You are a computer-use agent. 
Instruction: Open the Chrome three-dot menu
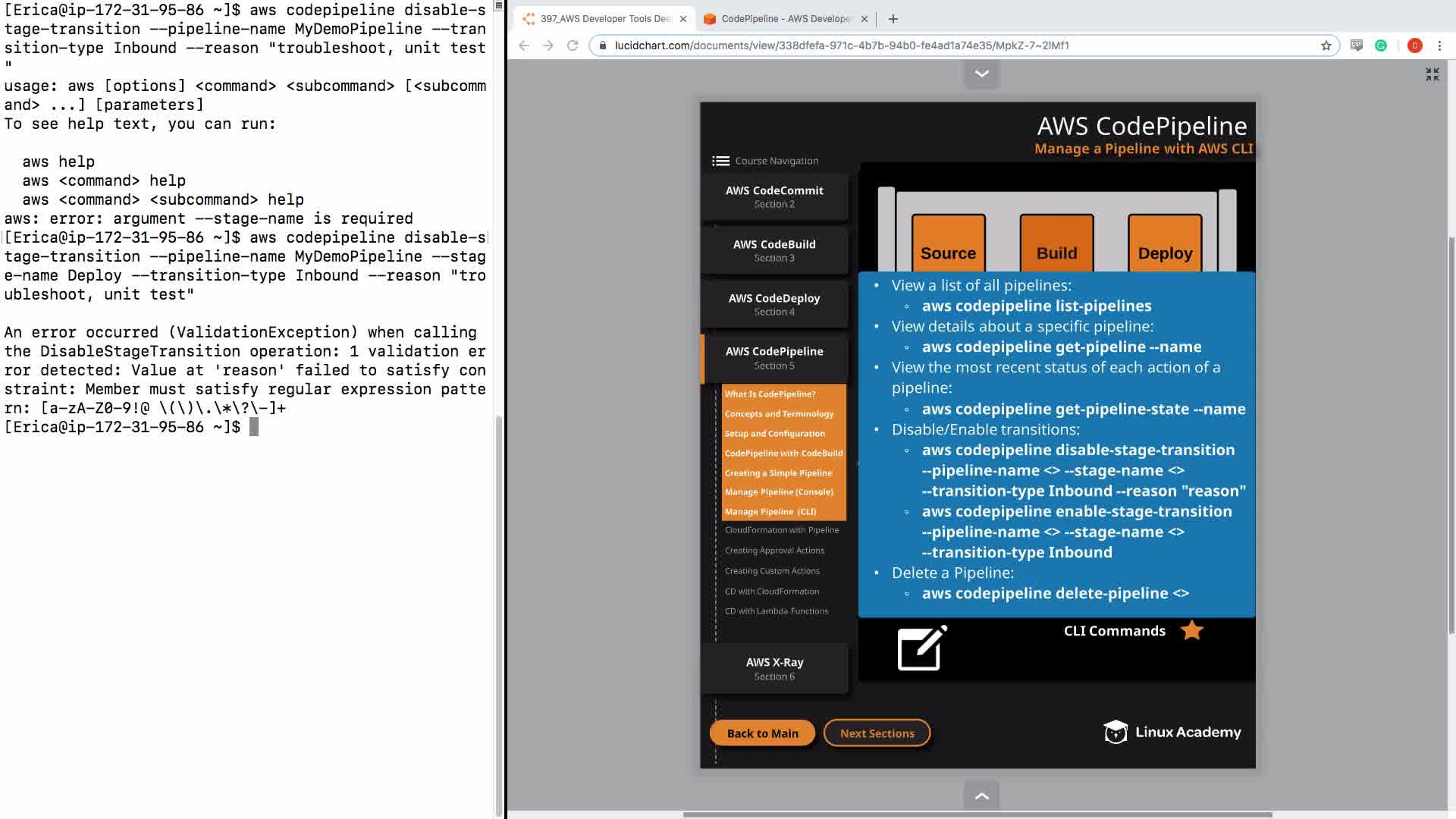[x=1439, y=45]
